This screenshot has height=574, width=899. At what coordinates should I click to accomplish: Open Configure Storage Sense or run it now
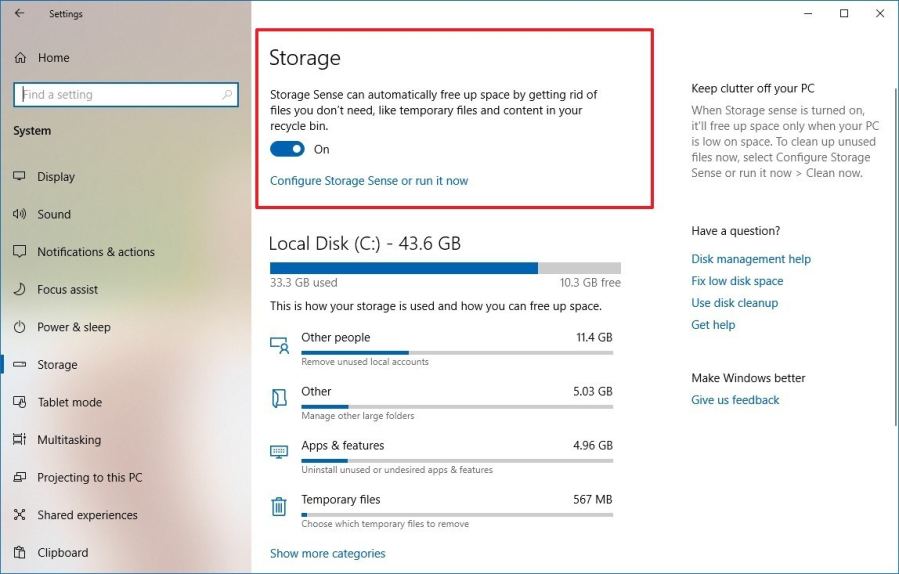tap(369, 181)
